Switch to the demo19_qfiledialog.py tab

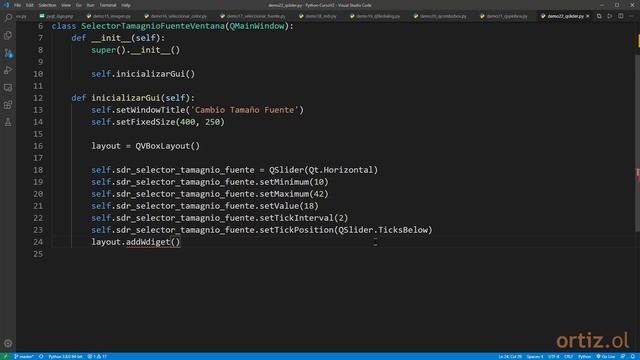(375, 16)
